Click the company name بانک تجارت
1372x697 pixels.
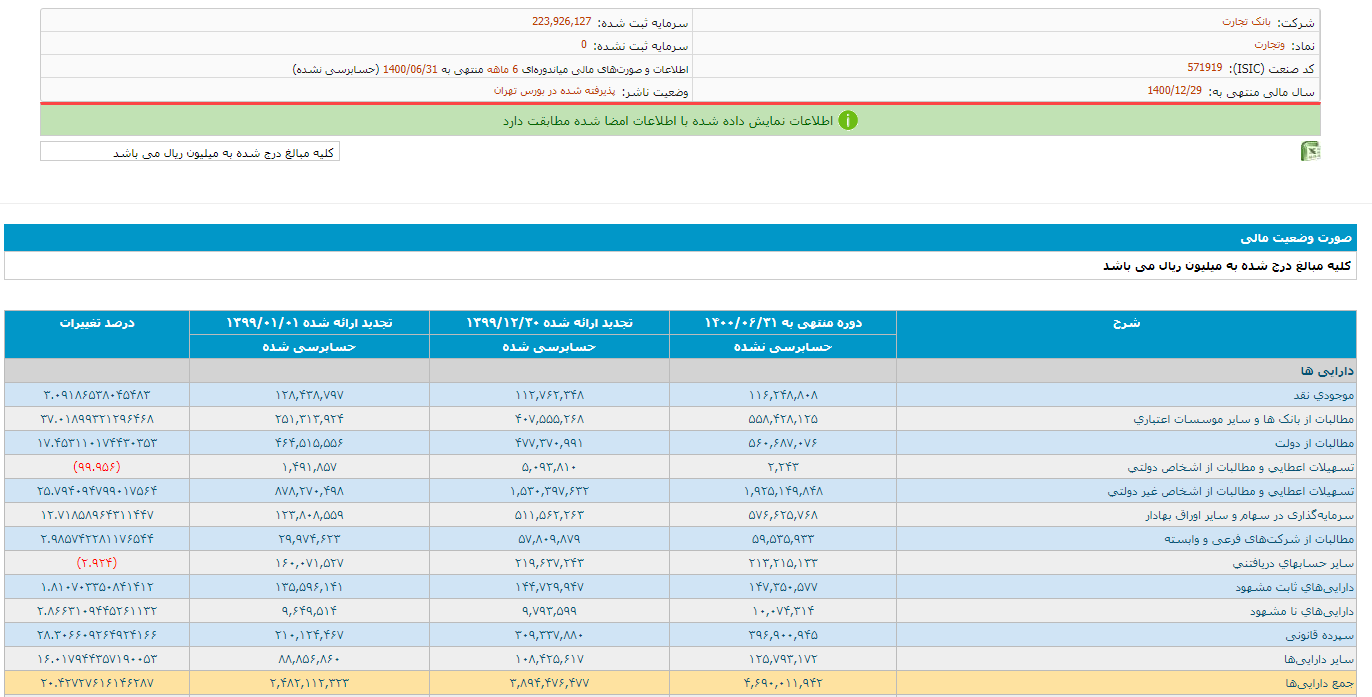(1242, 22)
